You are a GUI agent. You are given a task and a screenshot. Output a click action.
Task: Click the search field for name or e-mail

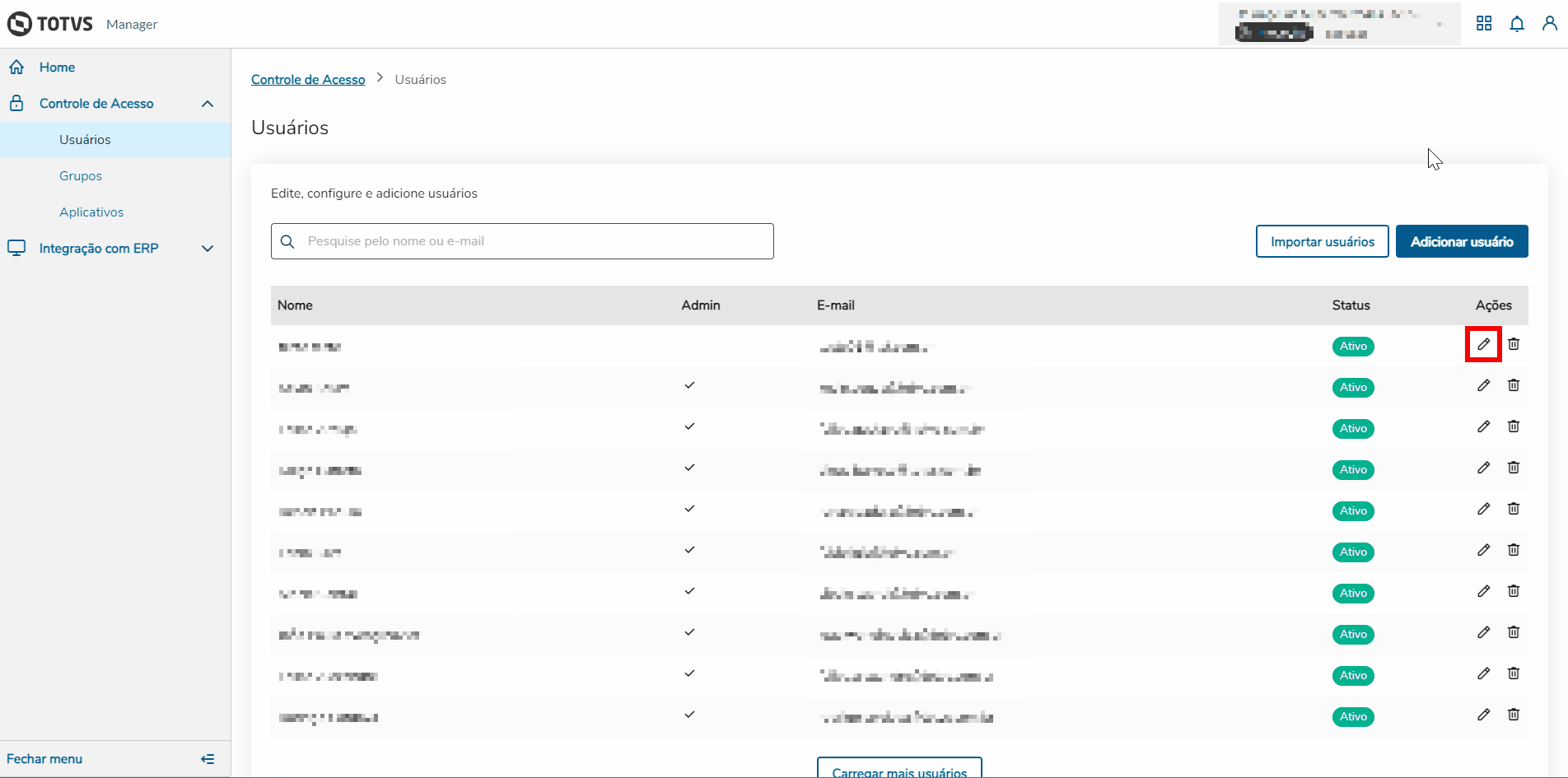(x=535, y=241)
